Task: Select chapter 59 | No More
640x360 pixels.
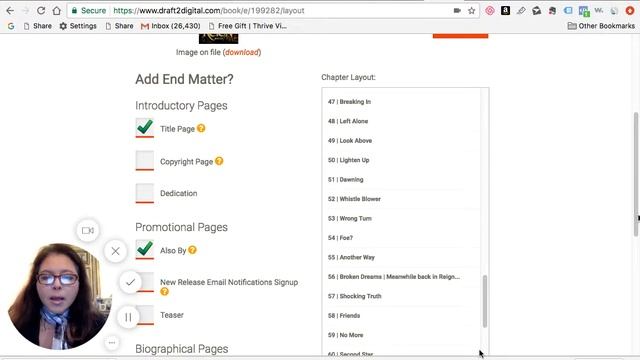Action: click(345, 335)
